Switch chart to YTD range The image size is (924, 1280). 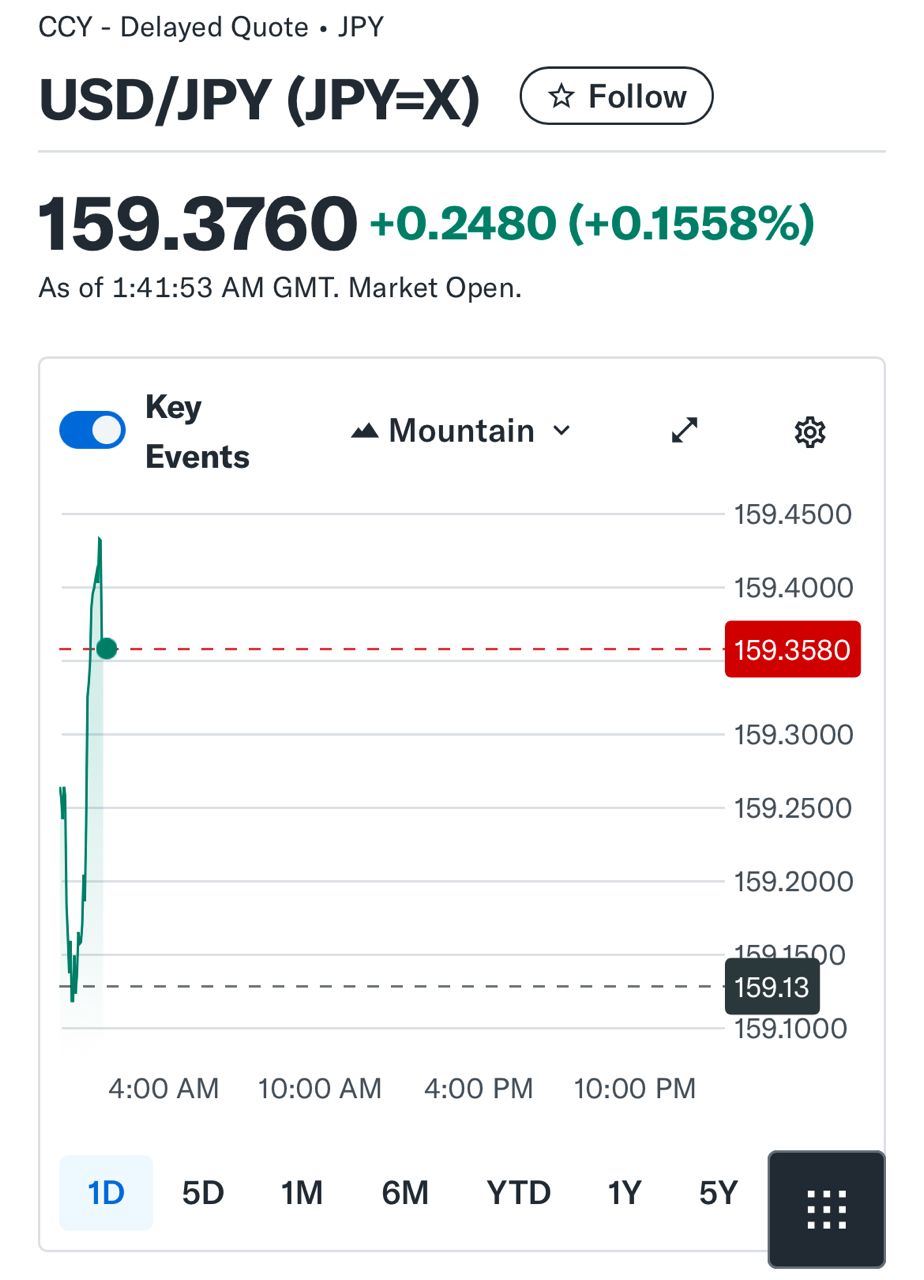click(518, 1193)
